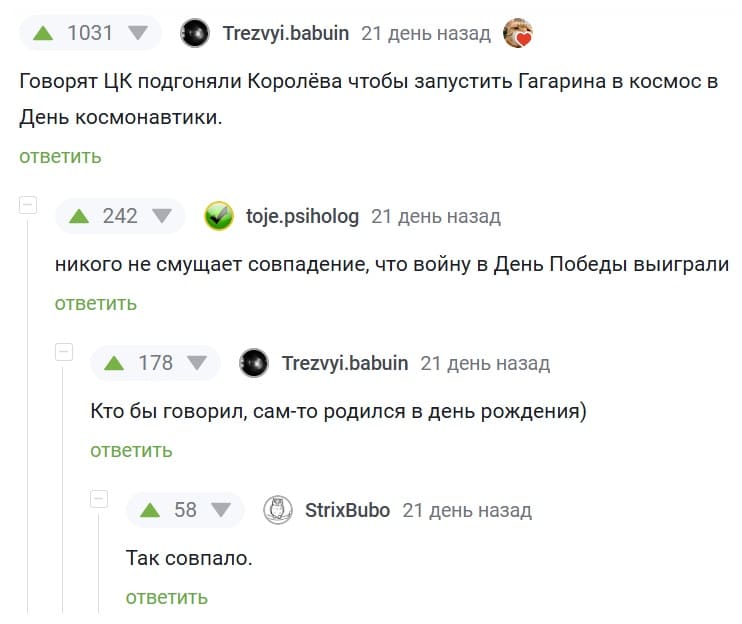Downvote the reply rated 178
Screen dimensions: 742x624
tap(197, 363)
